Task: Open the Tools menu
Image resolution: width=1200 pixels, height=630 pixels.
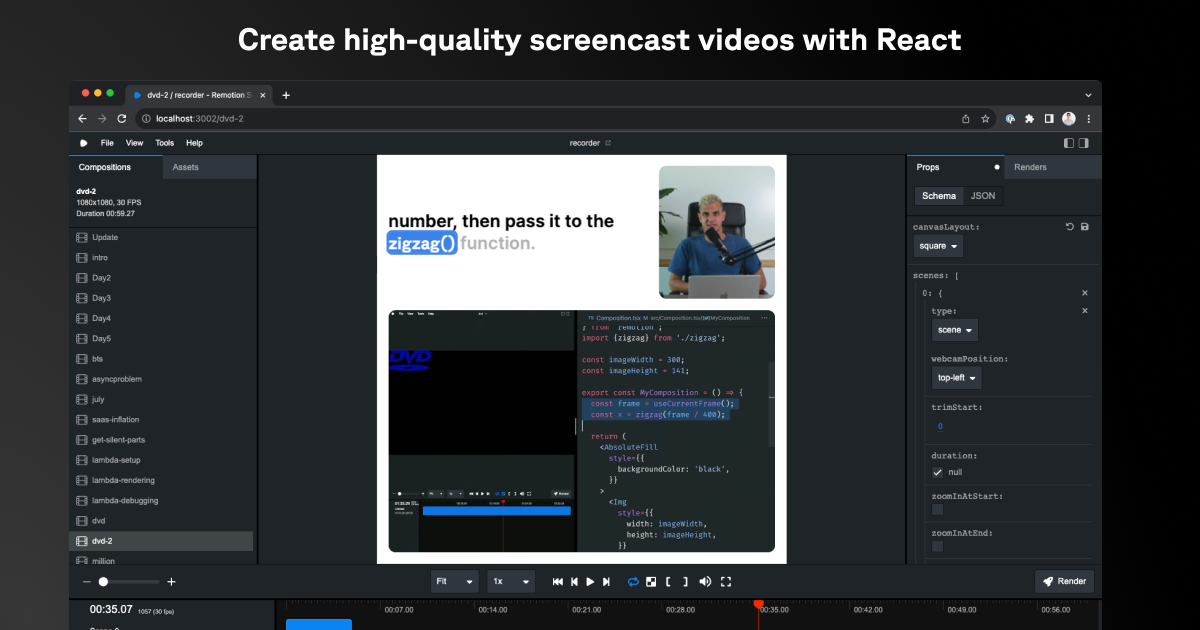Action: (x=164, y=143)
